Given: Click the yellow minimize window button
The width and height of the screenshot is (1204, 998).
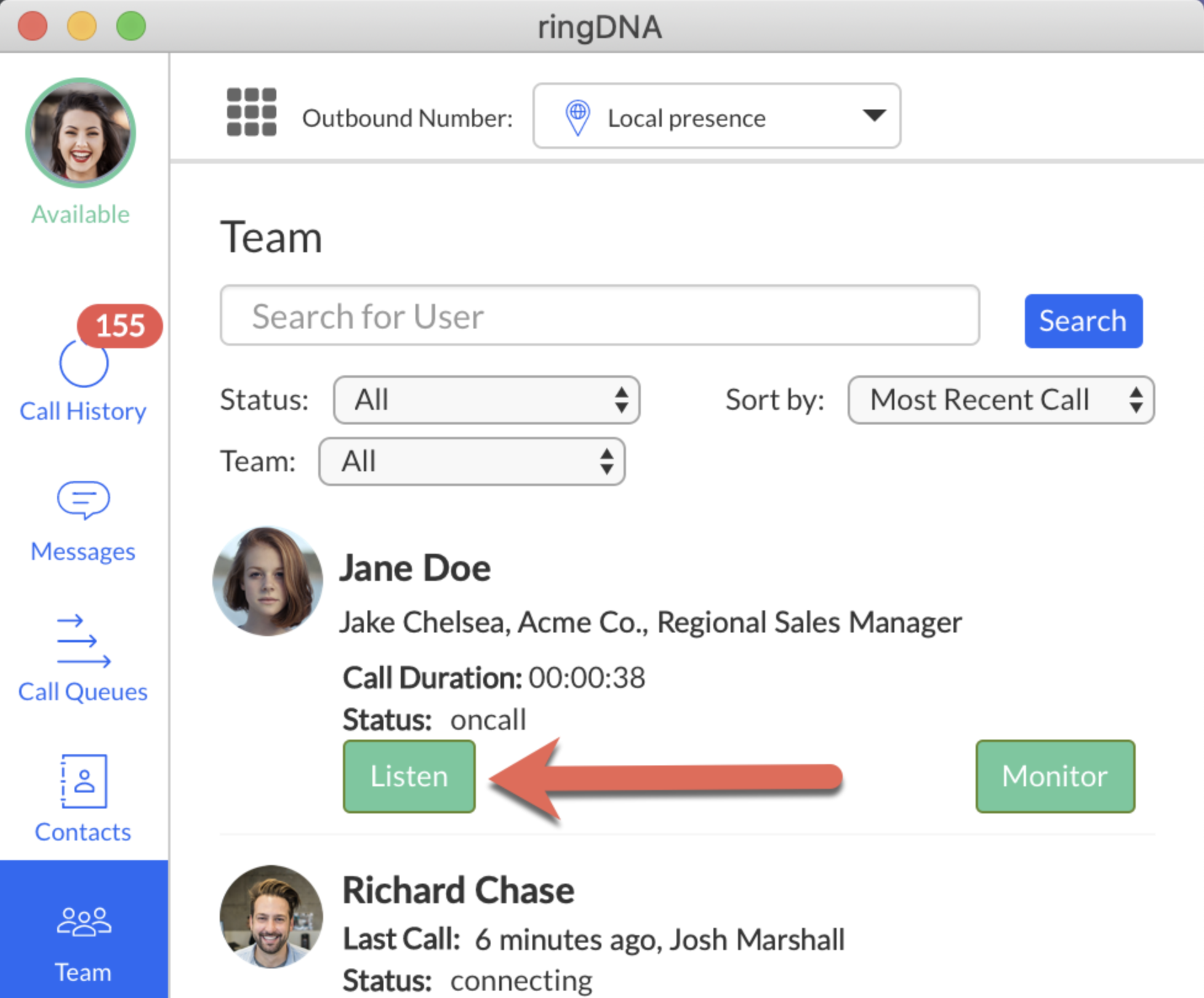Looking at the screenshot, I should coord(82,26).
